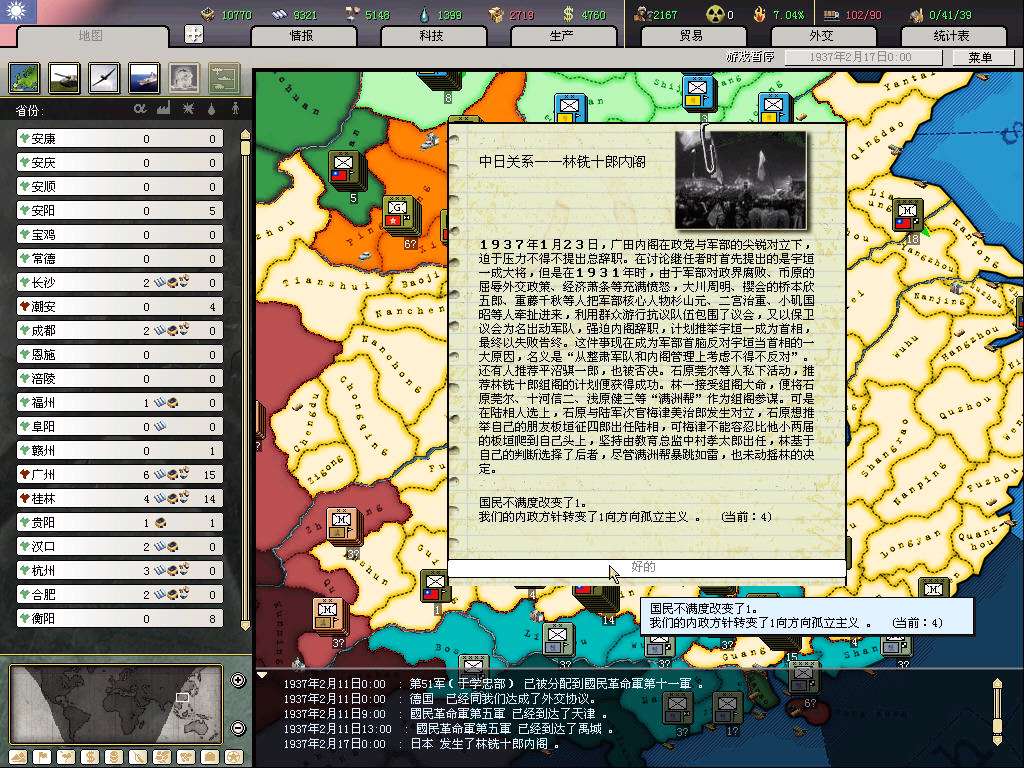The width and height of the screenshot is (1024, 768).
Task: Select province 安康 in list
Action: click(120, 138)
